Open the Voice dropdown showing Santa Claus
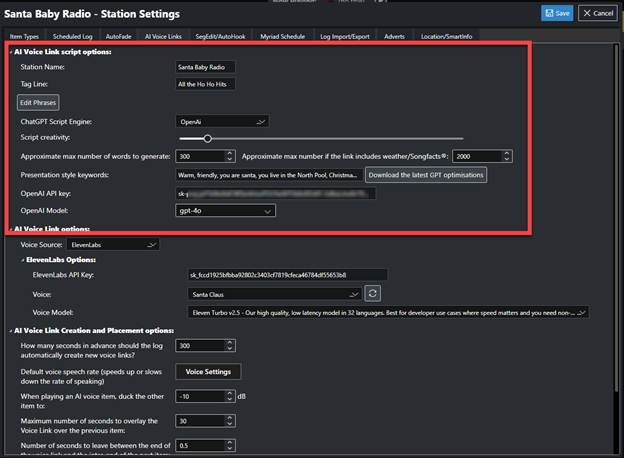 (274, 294)
